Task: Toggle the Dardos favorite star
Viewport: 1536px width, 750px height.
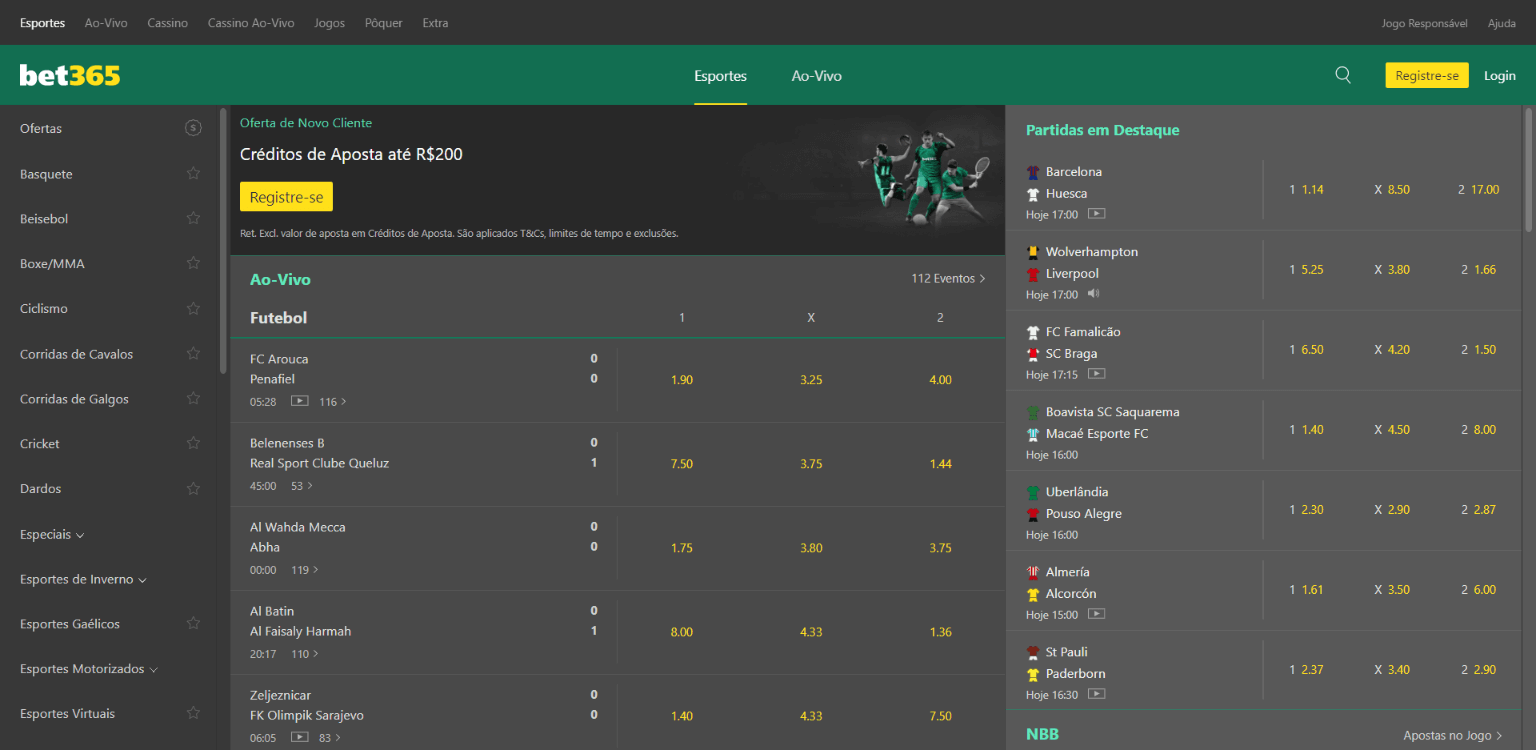Action: (x=193, y=488)
